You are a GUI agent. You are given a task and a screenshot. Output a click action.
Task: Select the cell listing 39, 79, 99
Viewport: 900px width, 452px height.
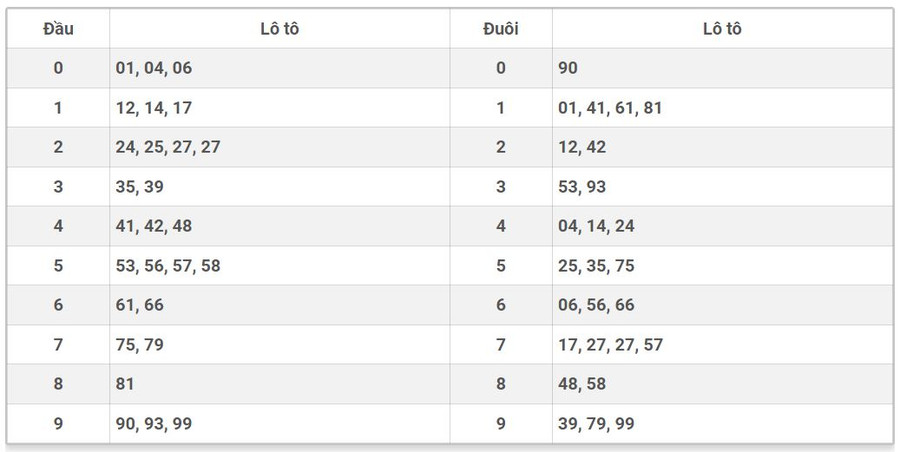point(596,424)
